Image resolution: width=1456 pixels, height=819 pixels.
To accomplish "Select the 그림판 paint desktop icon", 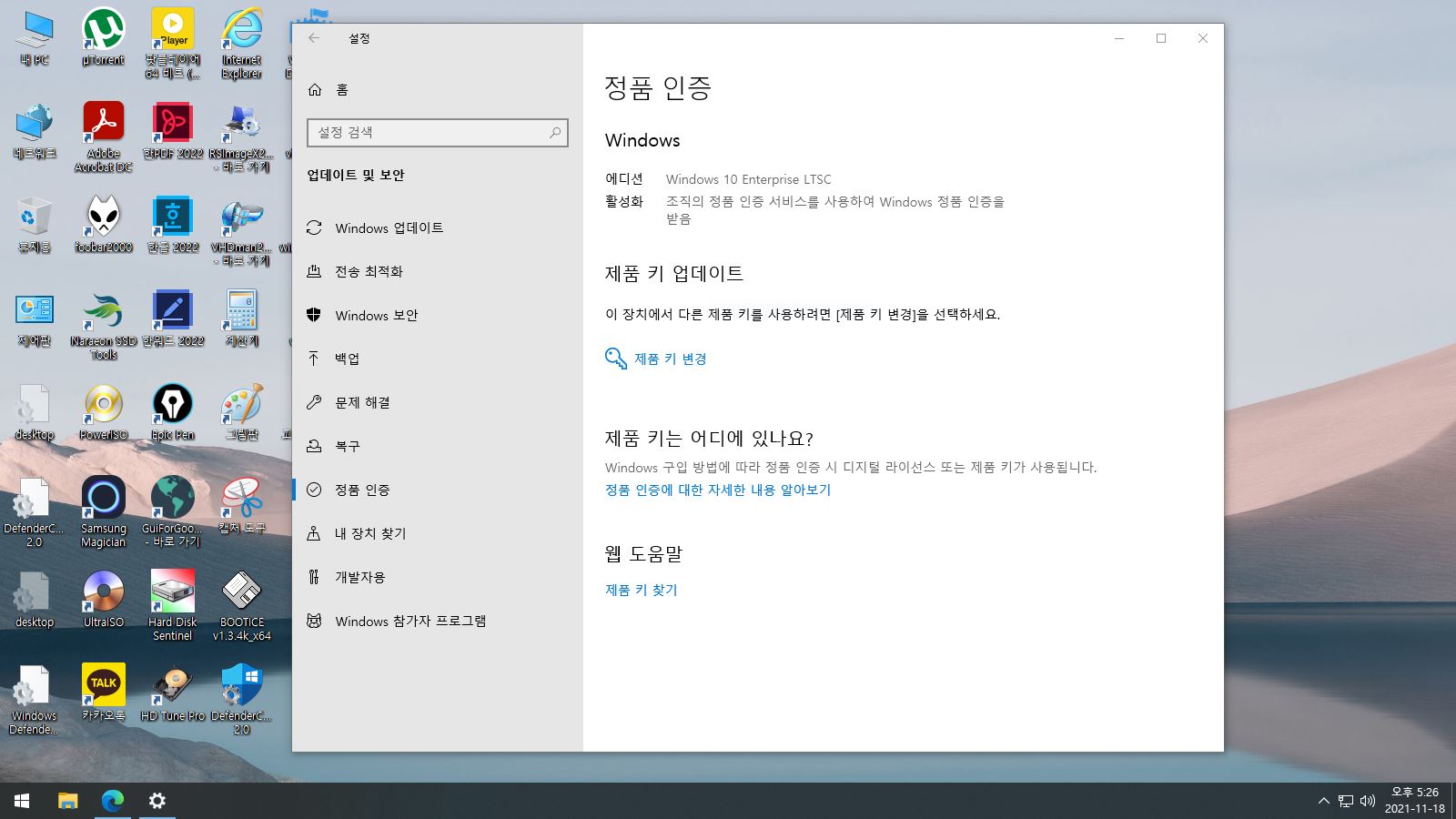I will pyautogui.click(x=242, y=413).
